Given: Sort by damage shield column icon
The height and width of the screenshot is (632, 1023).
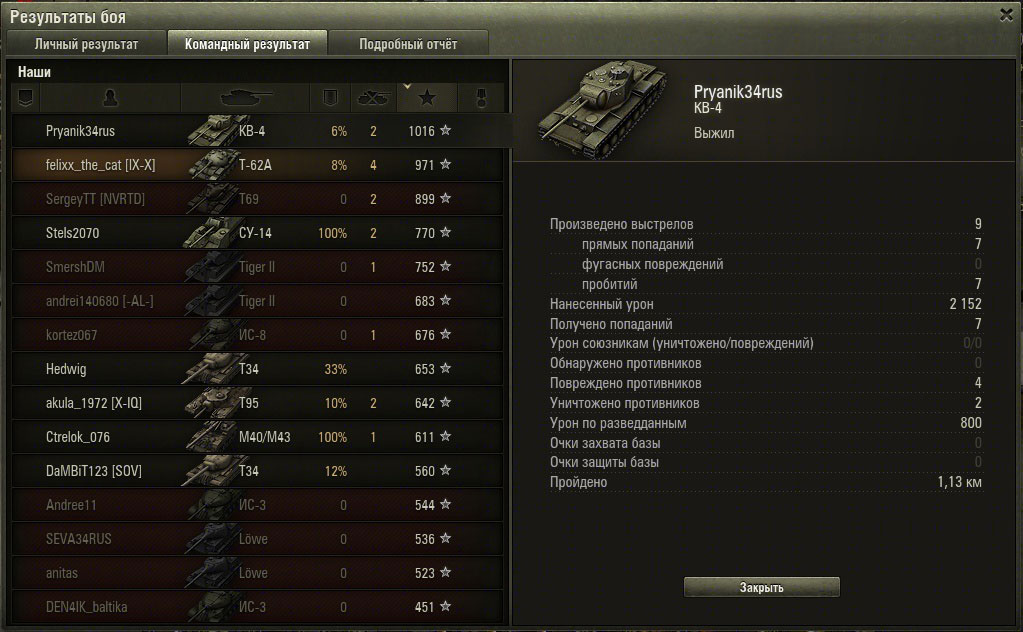Looking at the screenshot, I should tap(330, 98).
